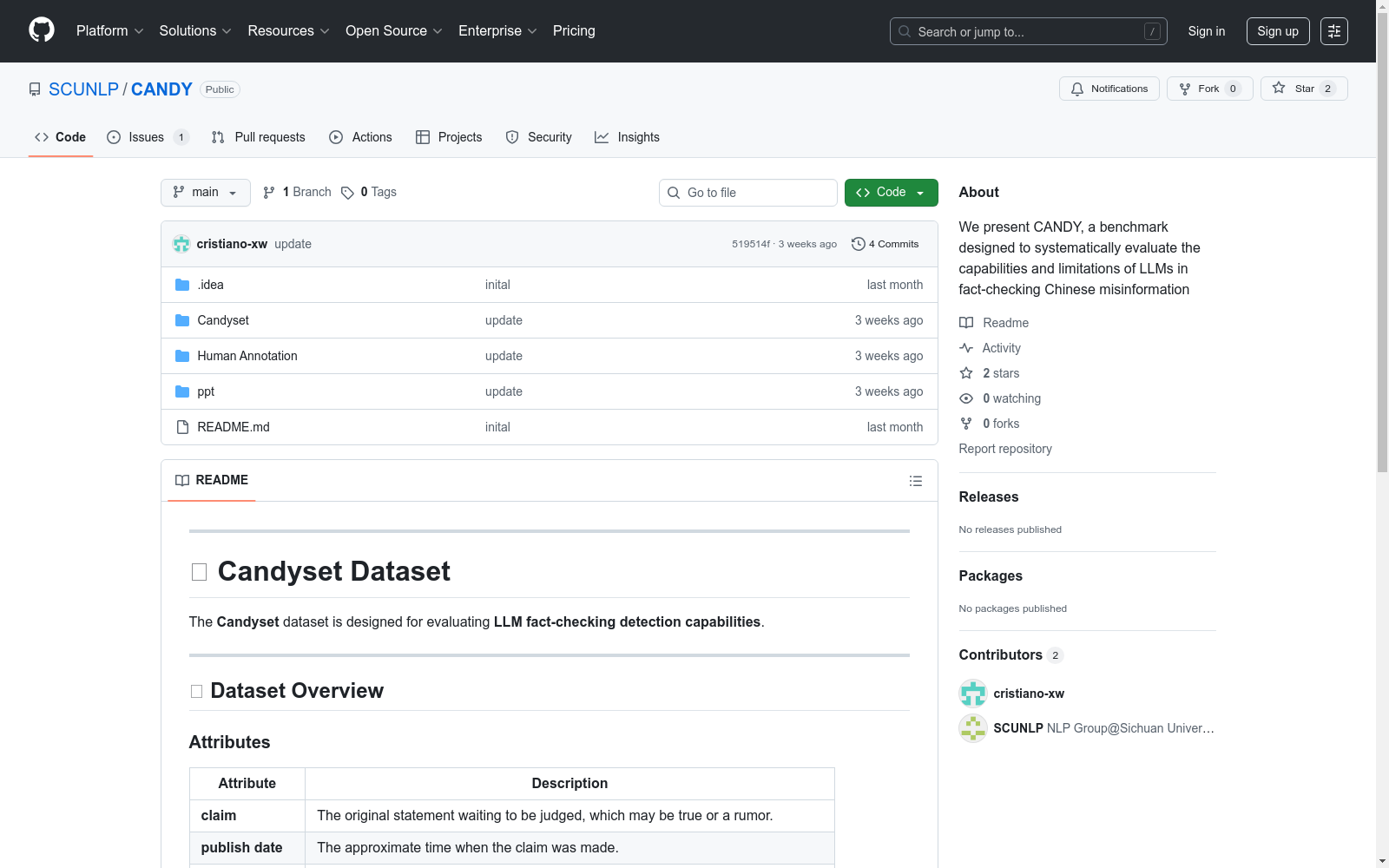Viewport: 1389px width, 868px height.
Task: Open the 'update' commit message beside cristiano-xw
Action: click(x=293, y=244)
